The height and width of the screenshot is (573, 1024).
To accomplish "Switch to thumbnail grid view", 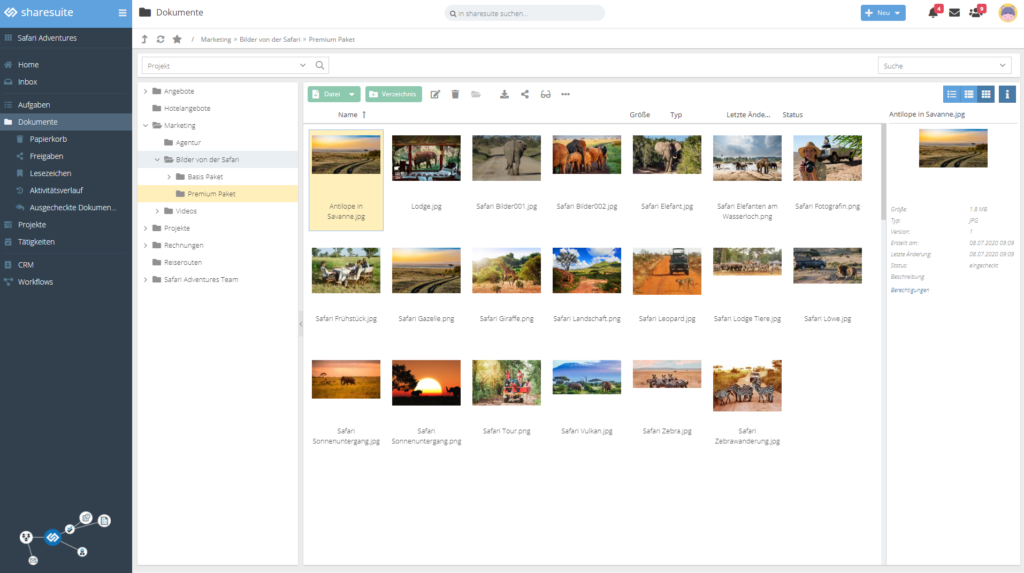I will pyautogui.click(x=985, y=94).
